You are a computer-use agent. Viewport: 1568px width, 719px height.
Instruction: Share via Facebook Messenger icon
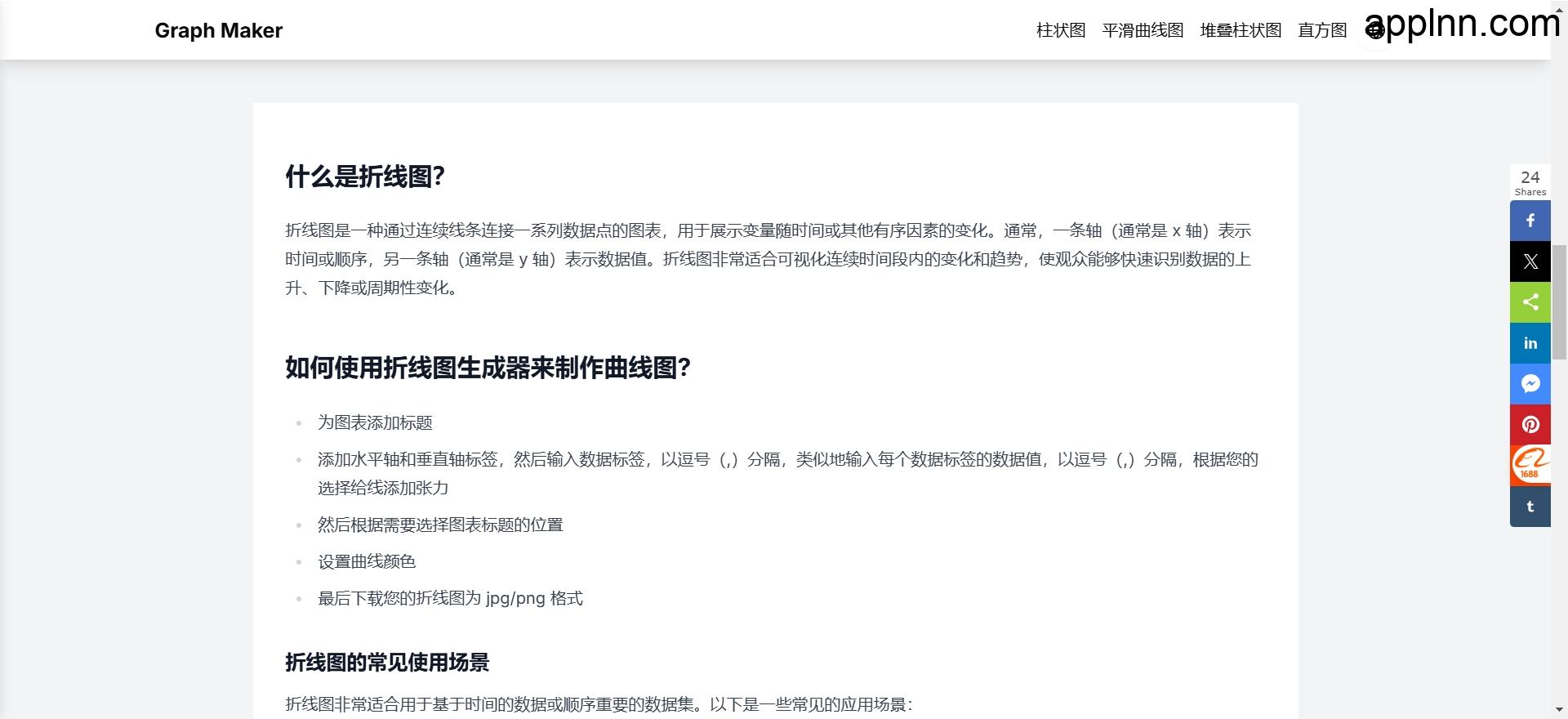click(x=1530, y=384)
